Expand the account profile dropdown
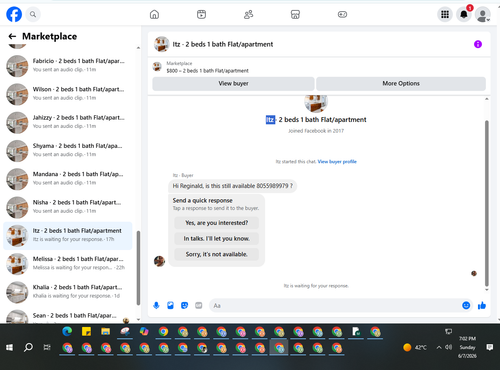Image resolution: width=500 pixels, height=370 pixels. coord(483,15)
